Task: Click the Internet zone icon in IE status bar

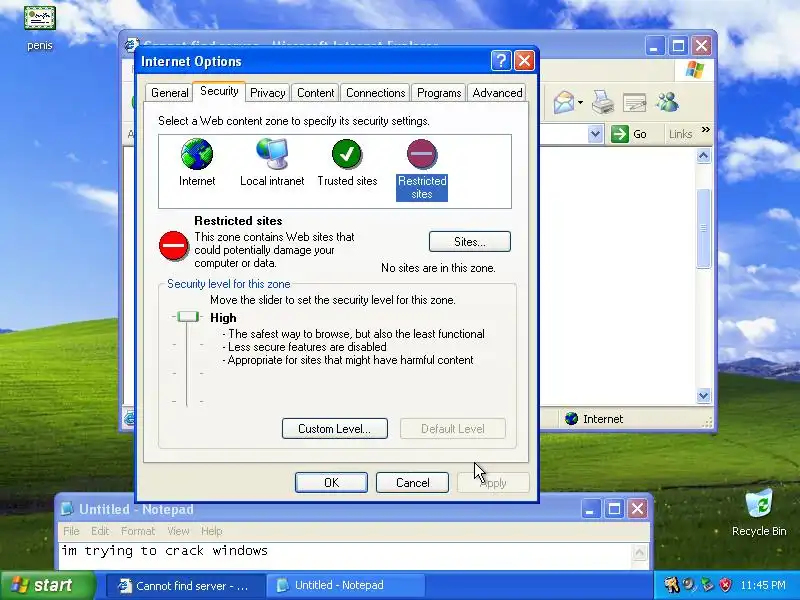Action: point(571,419)
